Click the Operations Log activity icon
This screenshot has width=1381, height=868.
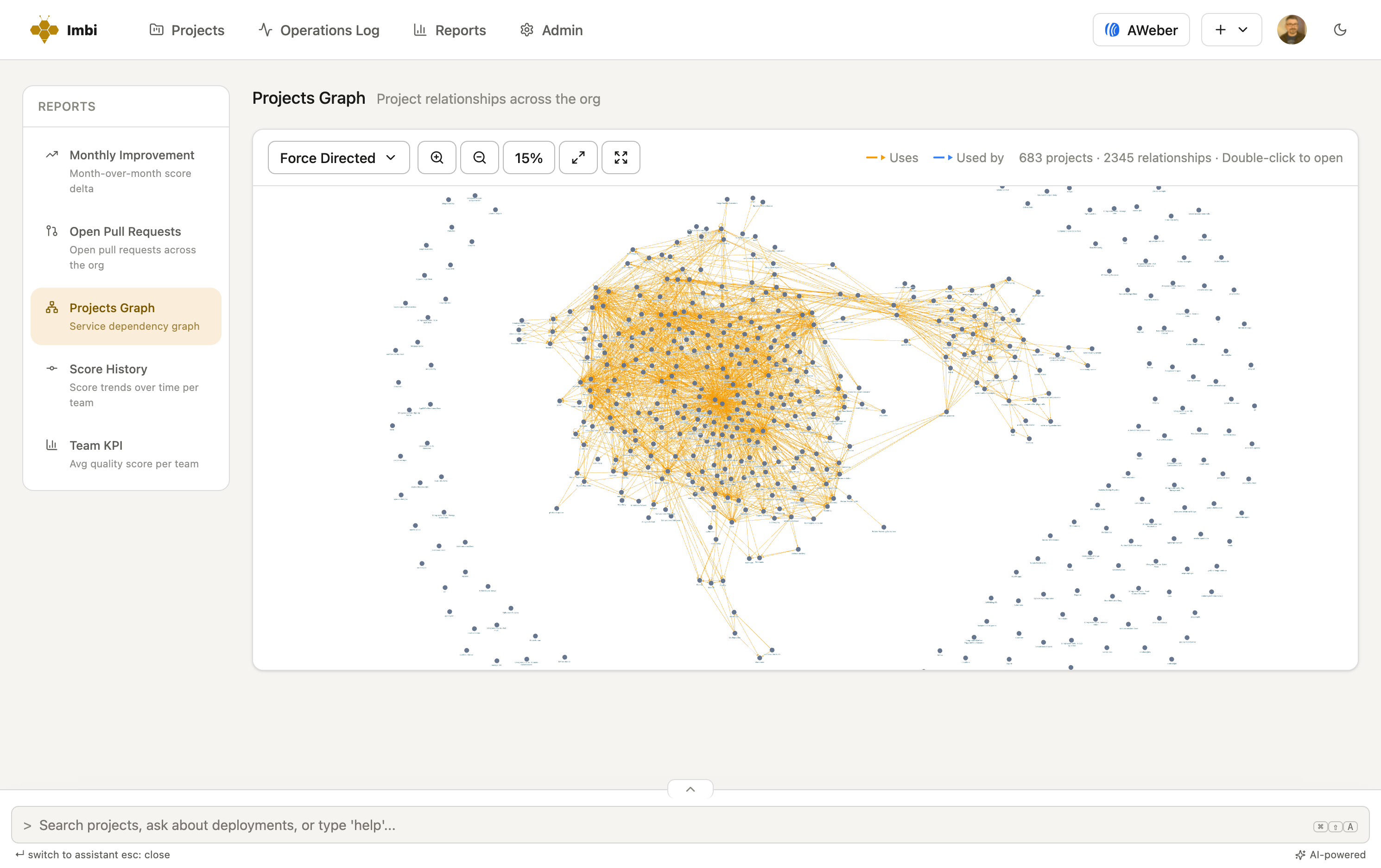(x=265, y=29)
